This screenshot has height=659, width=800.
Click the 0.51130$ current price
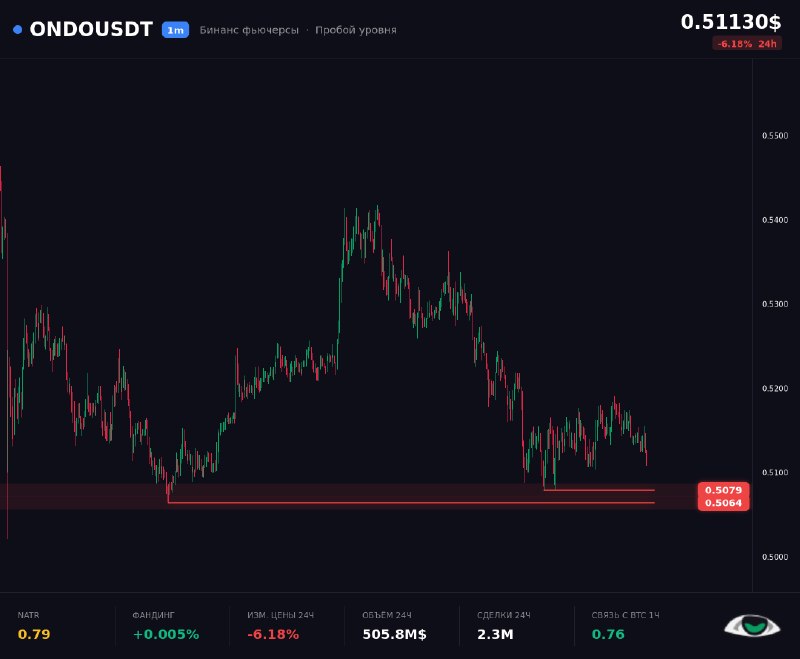pyautogui.click(x=731, y=22)
